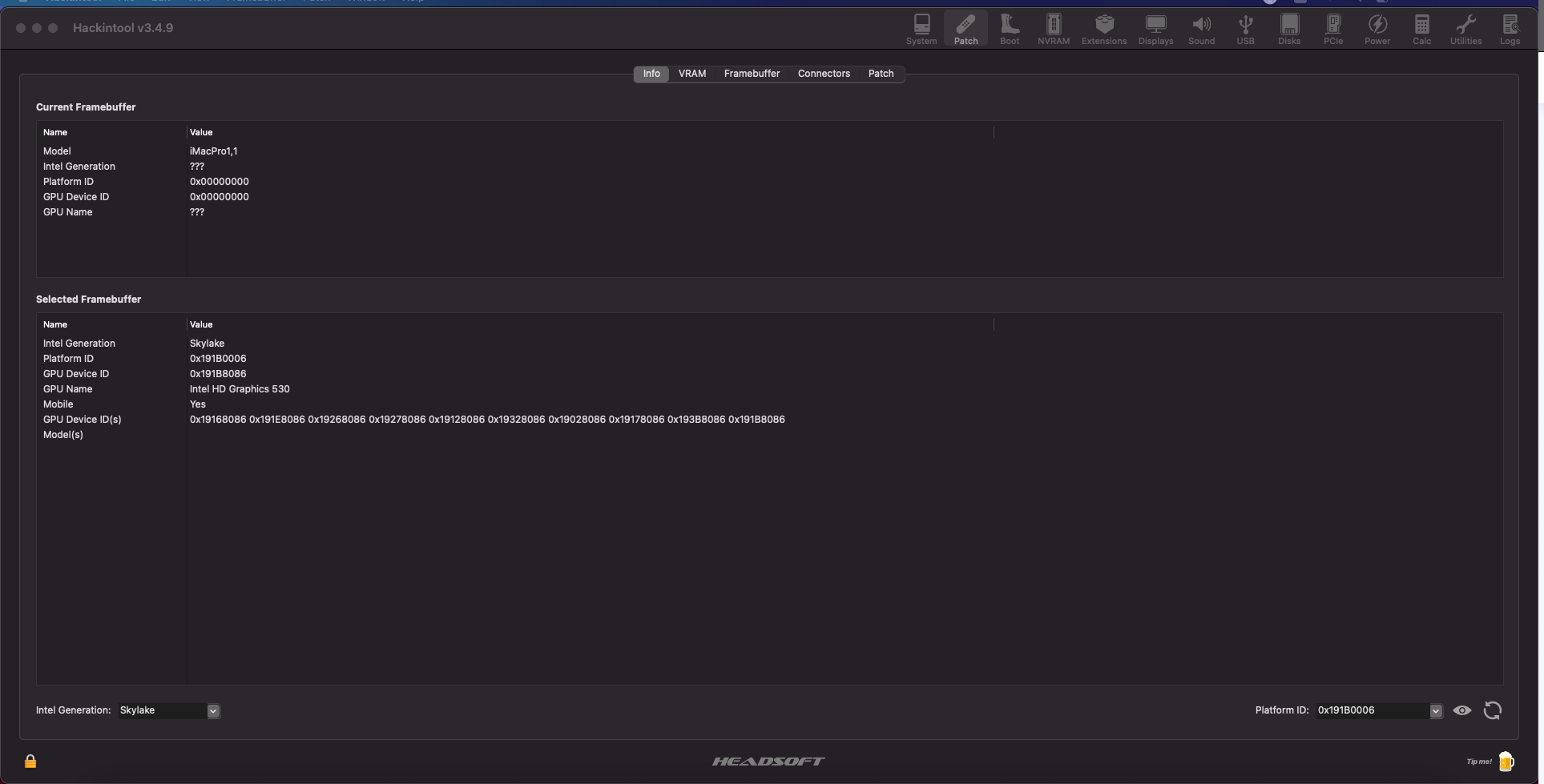
Task: Select the Patch toolbar icon
Action: (x=966, y=30)
